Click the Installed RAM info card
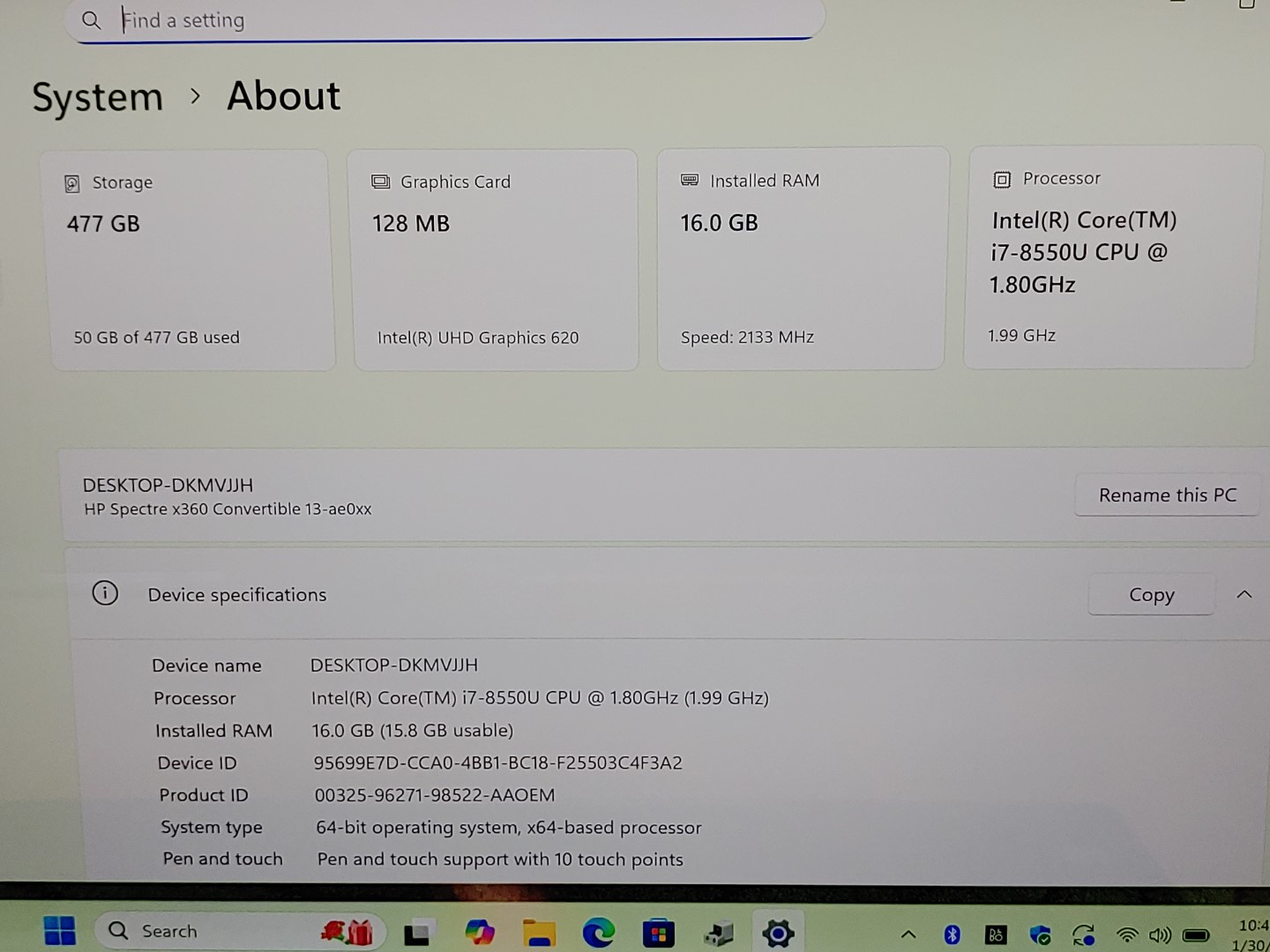Screen dimensions: 1270x952 (801, 258)
